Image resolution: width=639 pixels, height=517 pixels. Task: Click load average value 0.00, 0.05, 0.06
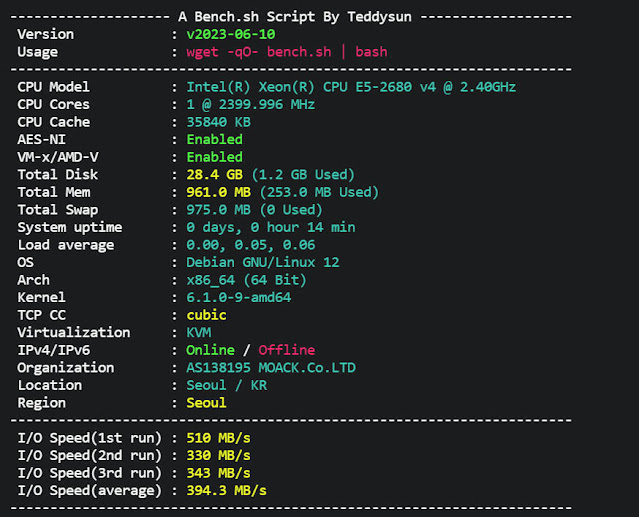251,245
